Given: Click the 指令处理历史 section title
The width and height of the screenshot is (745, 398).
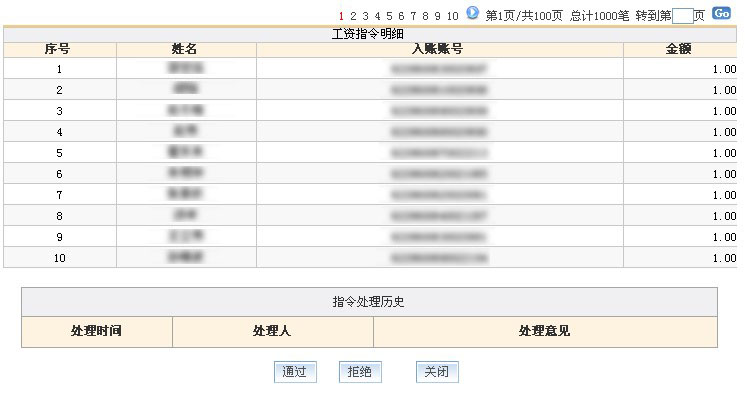Looking at the screenshot, I should click(x=369, y=302).
